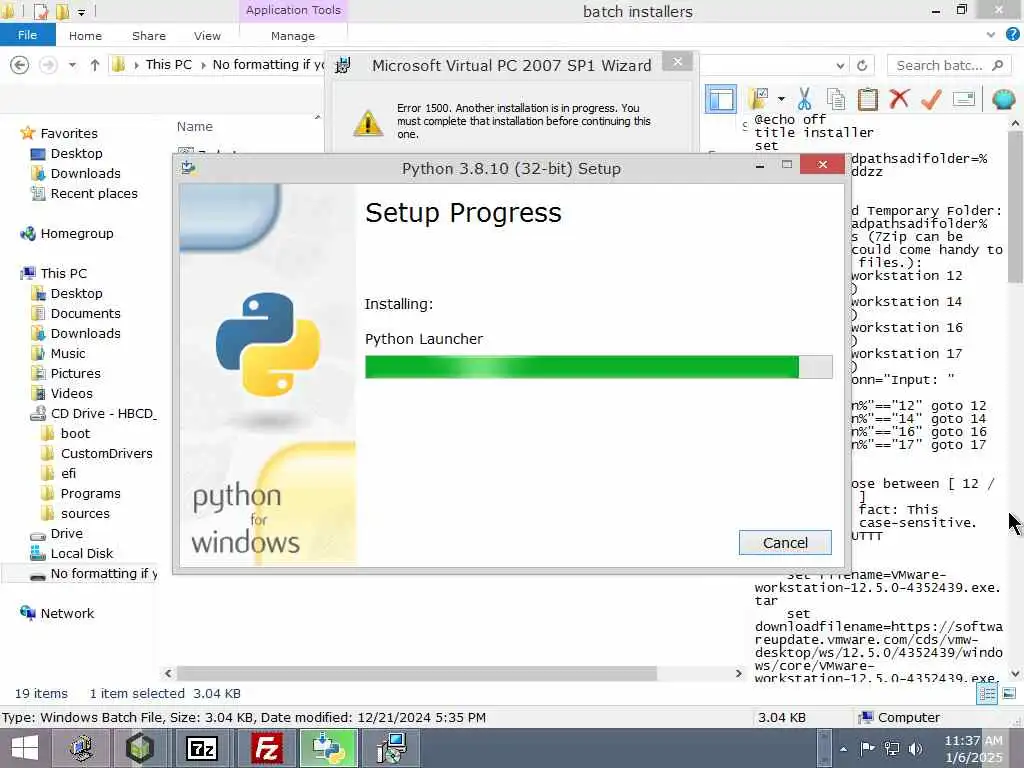
Task: Open Documents under This PC
Action: [x=86, y=313]
